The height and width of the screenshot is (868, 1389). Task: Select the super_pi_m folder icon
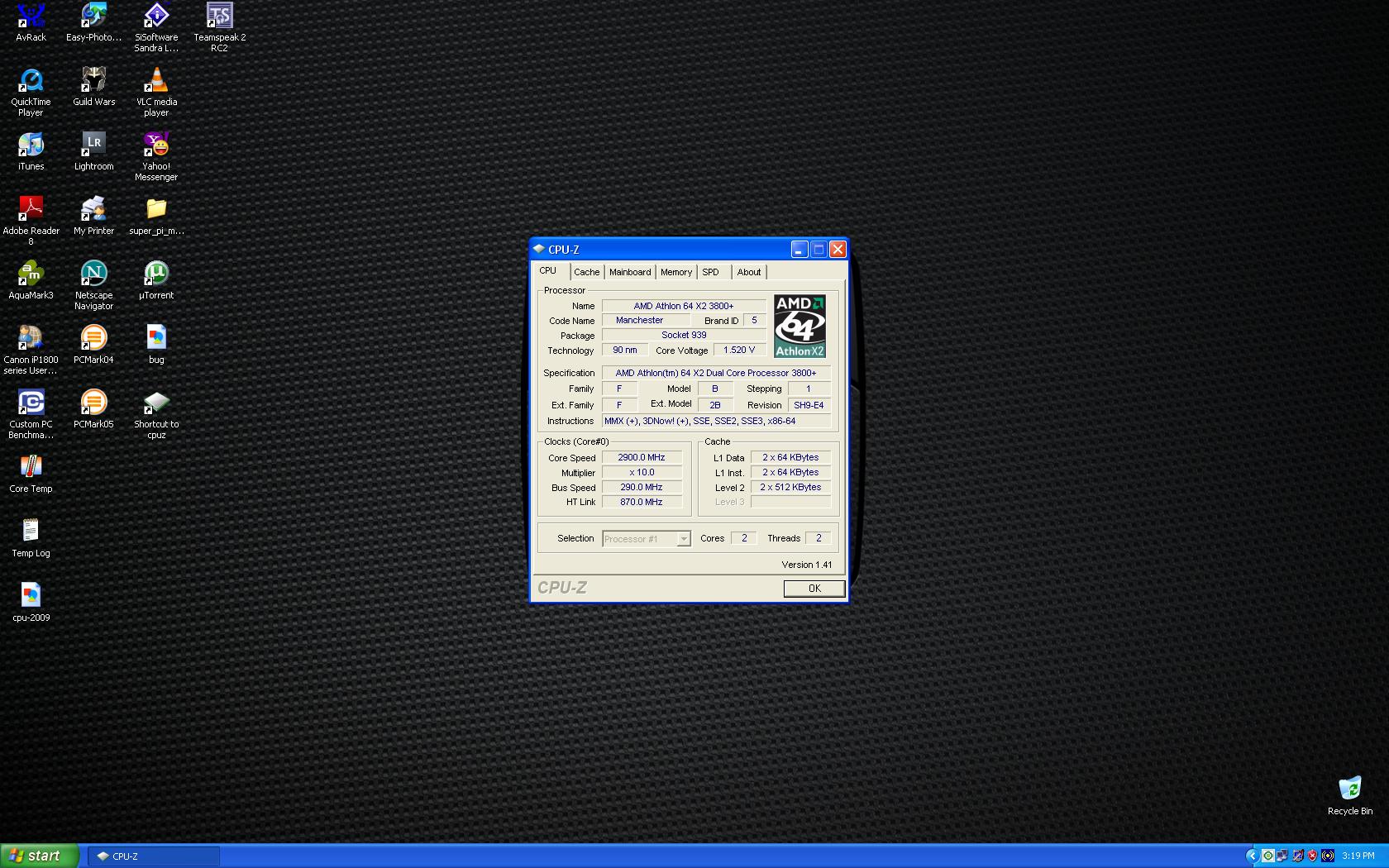coord(156,216)
